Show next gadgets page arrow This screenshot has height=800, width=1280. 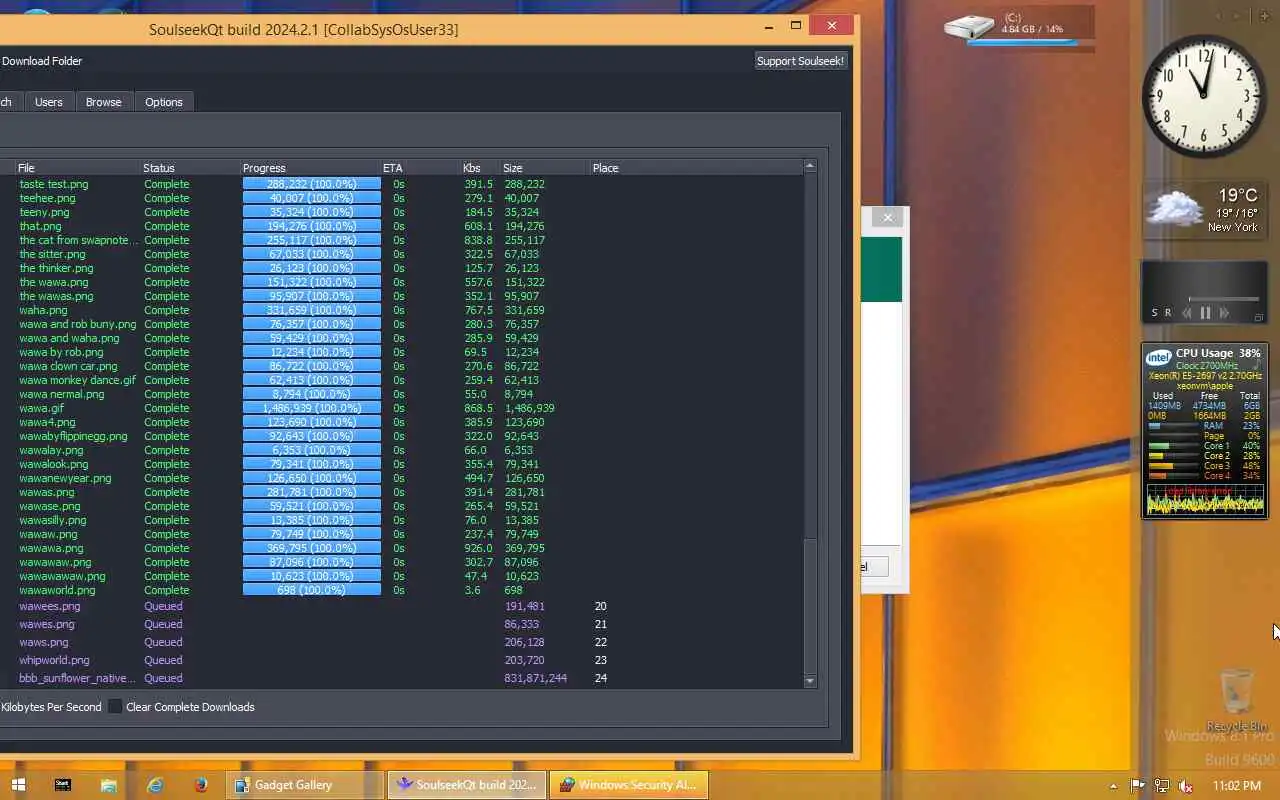pyautogui.click(x=1238, y=16)
